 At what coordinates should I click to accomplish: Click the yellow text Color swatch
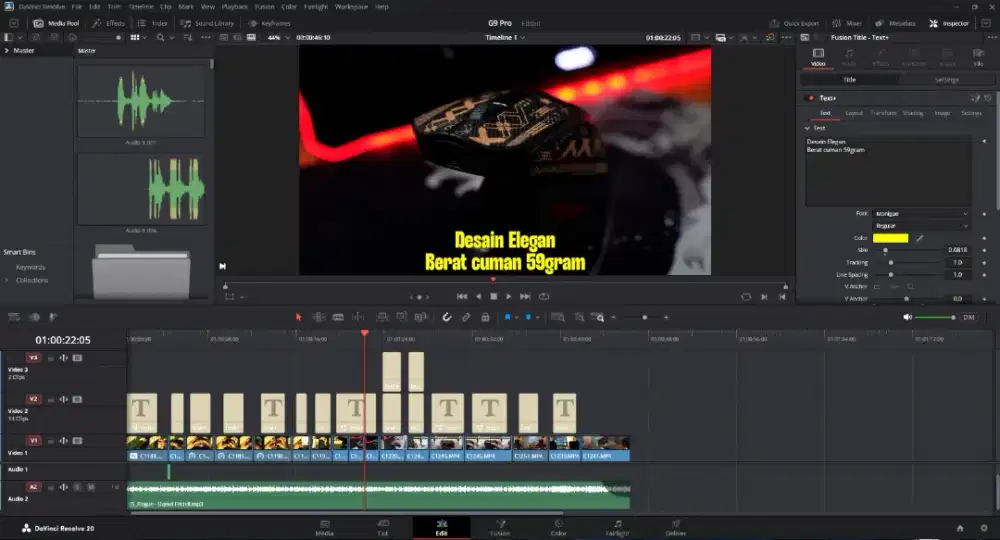[x=890, y=238]
